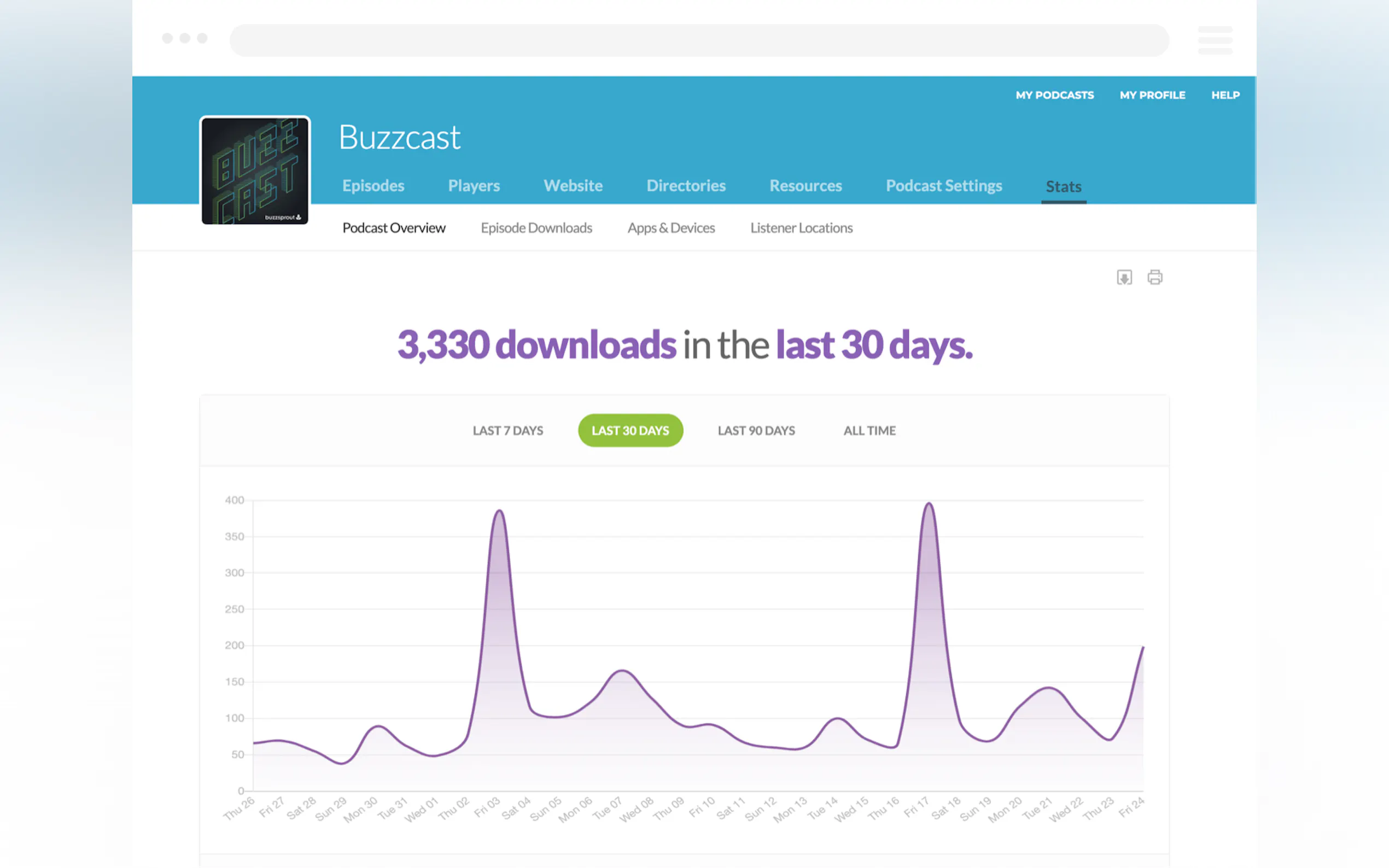Viewport: 1389px width, 868px height.
Task: Click the browser address bar
Action: pyautogui.click(x=698, y=40)
